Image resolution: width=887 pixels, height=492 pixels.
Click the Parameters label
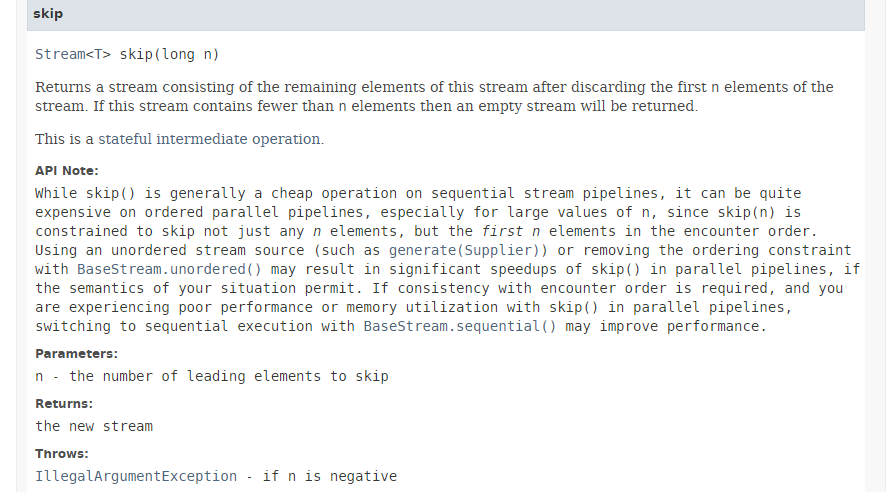point(76,354)
